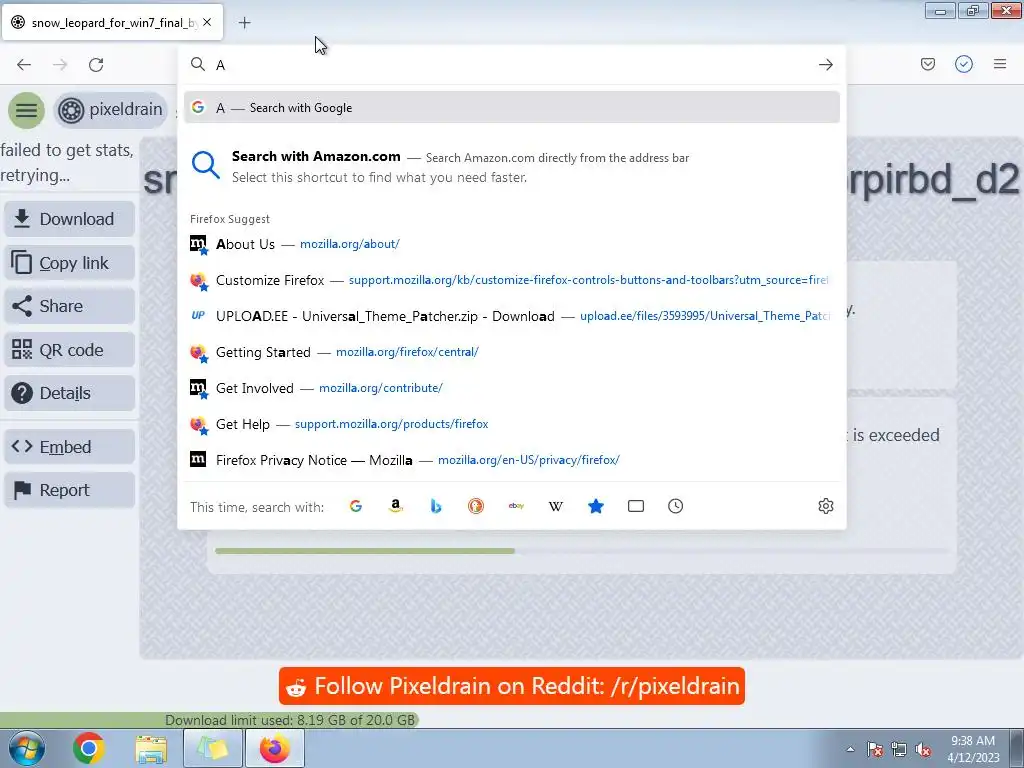This screenshot has width=1024, height=768.
Task: Select 'A — Search with Google' suggestion
Action: click(x=512, y=108)
